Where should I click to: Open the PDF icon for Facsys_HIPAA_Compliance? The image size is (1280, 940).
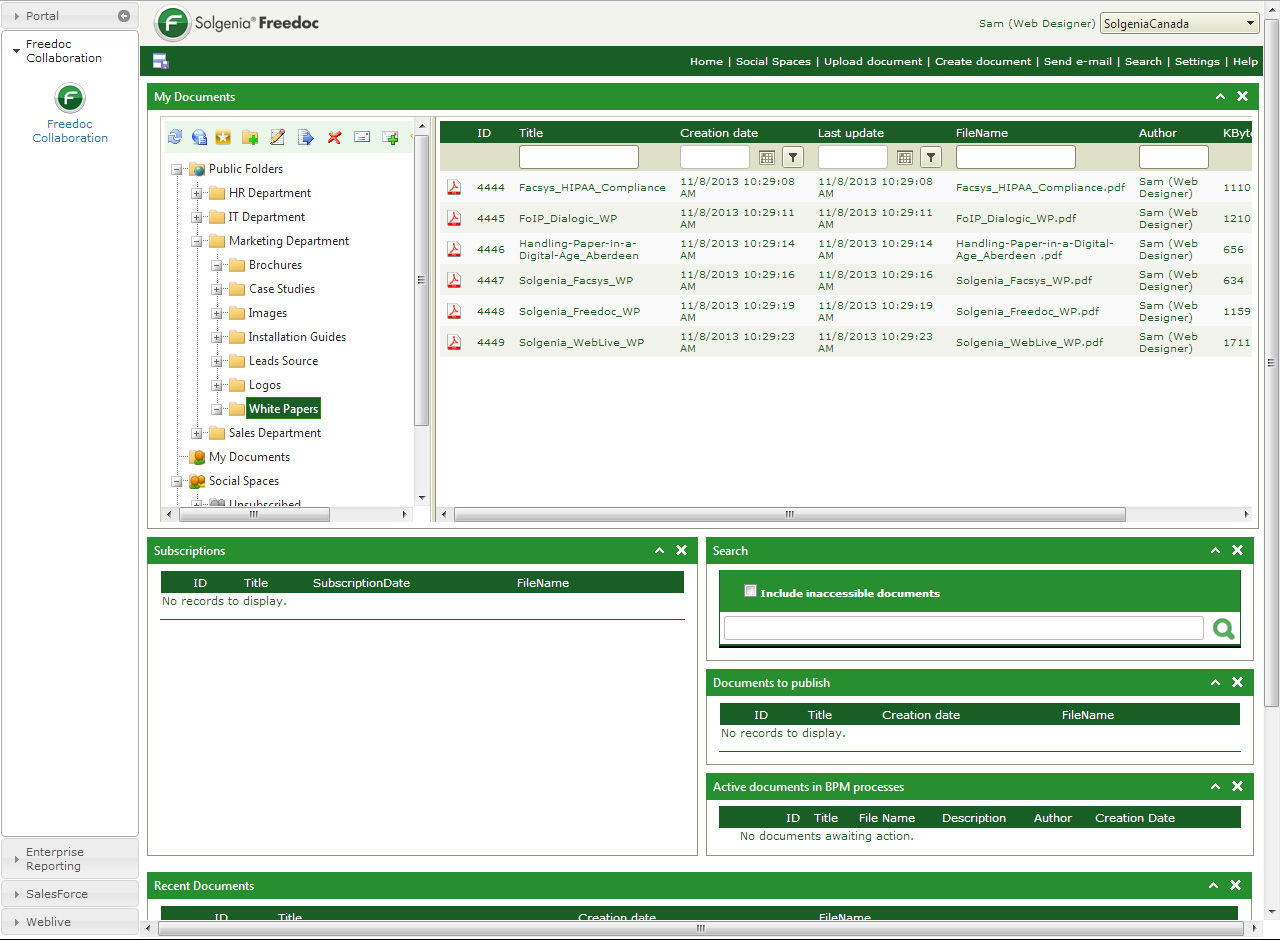454,187
